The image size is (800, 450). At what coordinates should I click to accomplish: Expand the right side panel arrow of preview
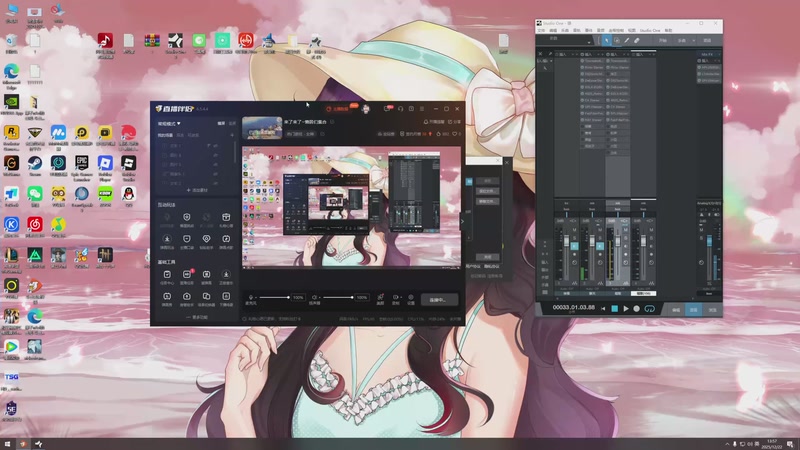[x=463, y=221]
